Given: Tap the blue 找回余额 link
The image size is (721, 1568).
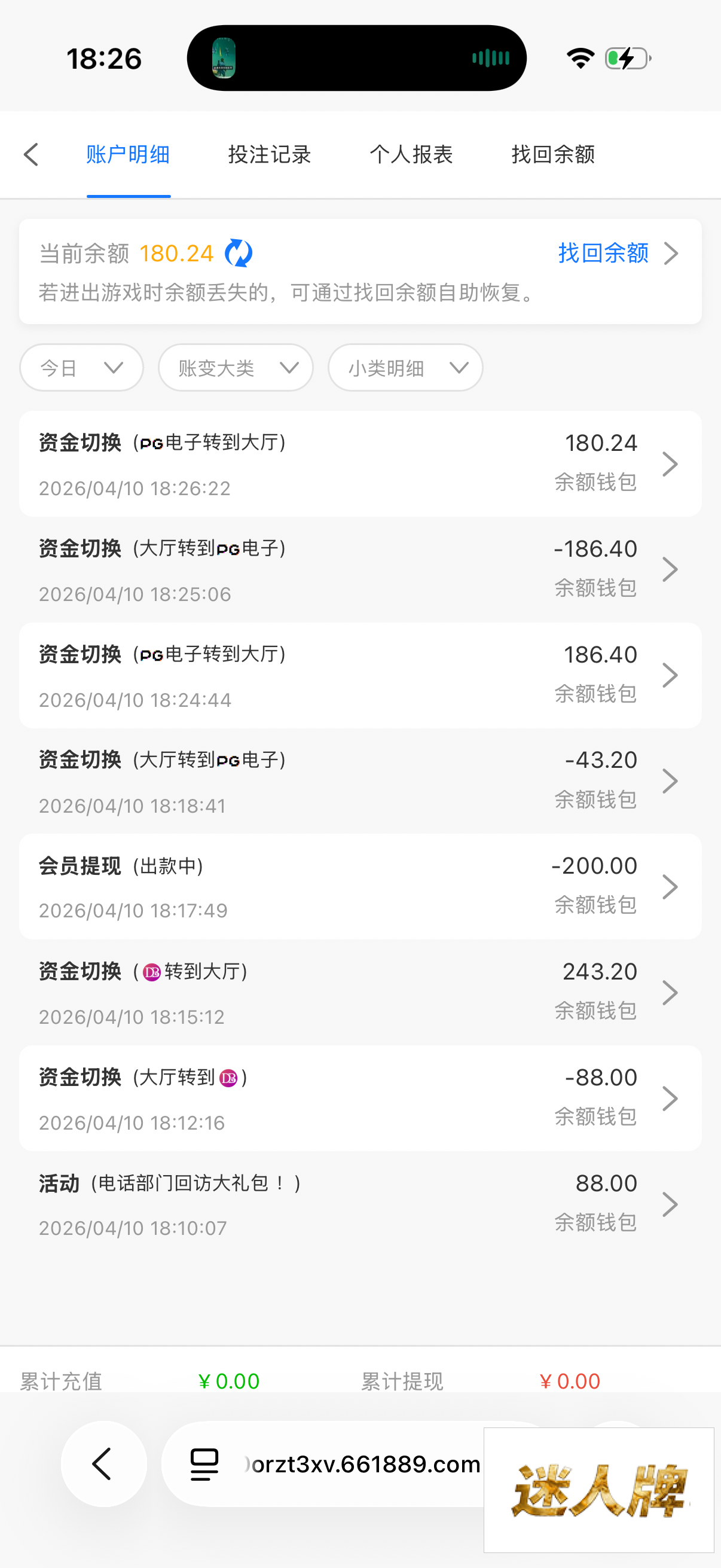Looking at the screenshot, I should click(603, 253).
